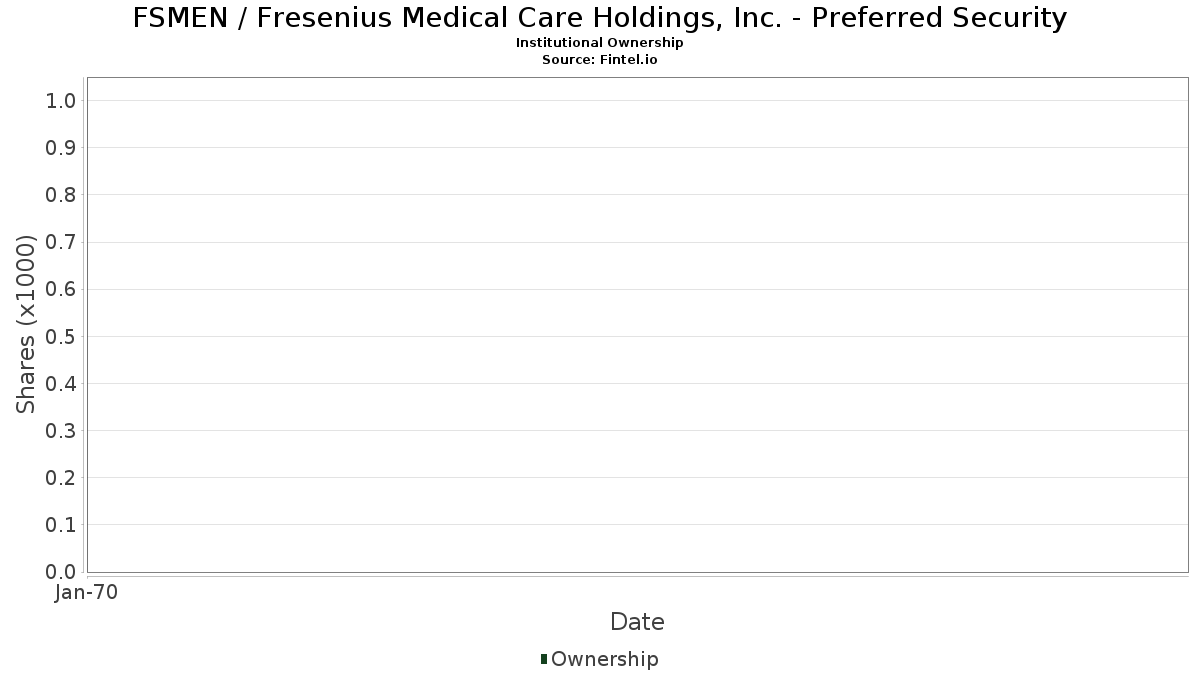Click the 0.0 y-axis tick label
Viewport: 1200px width, 675px height.
pos(61,571)
